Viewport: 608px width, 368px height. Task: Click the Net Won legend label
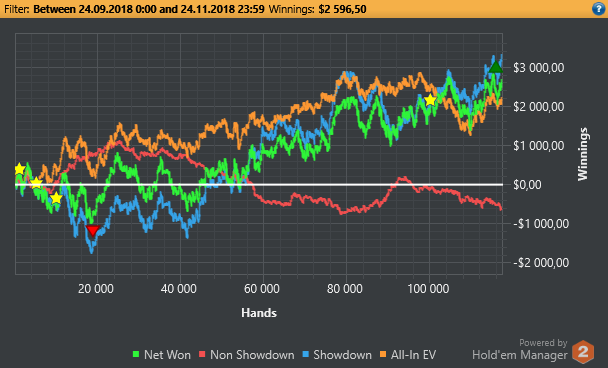(x=167, y=354)
